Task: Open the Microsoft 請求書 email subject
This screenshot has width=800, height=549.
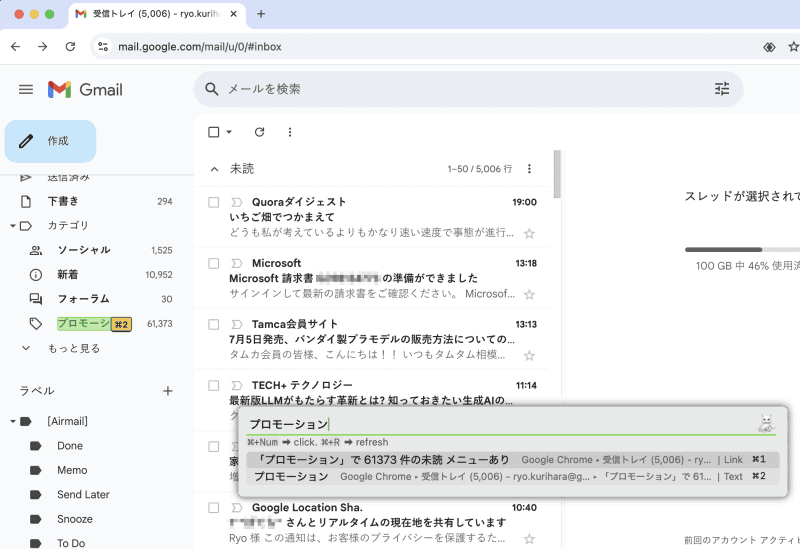Action: [354, 279]
